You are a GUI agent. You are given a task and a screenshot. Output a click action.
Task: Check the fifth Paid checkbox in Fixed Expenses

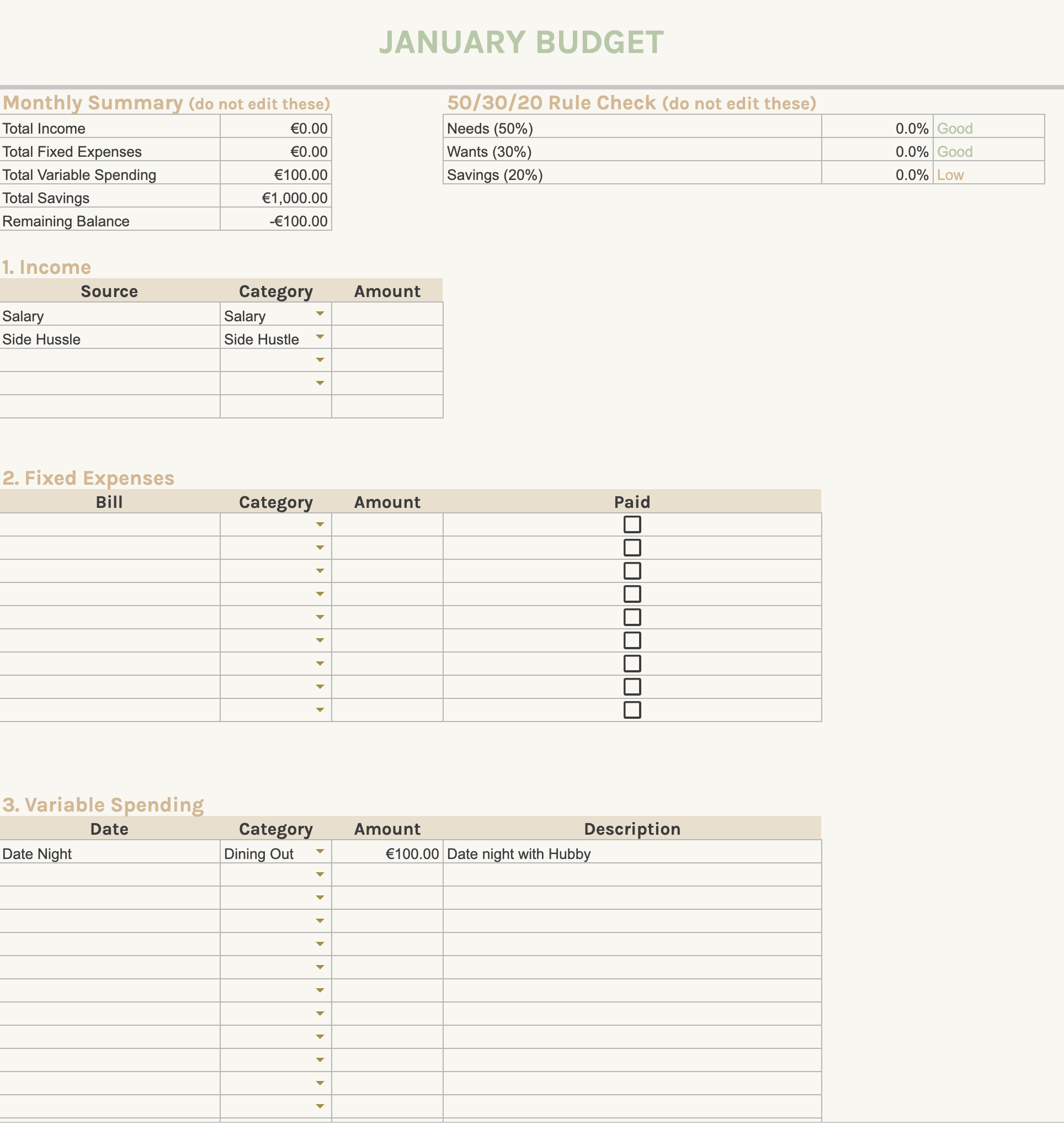[632, 617]
